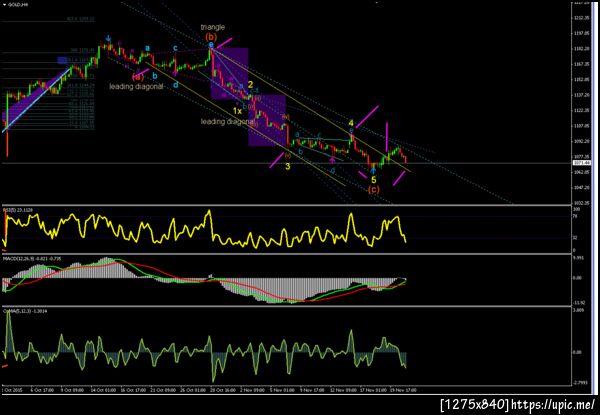Select the yellow '1x' wave label
Screen dimensions: 600x415
pos(237,111)
